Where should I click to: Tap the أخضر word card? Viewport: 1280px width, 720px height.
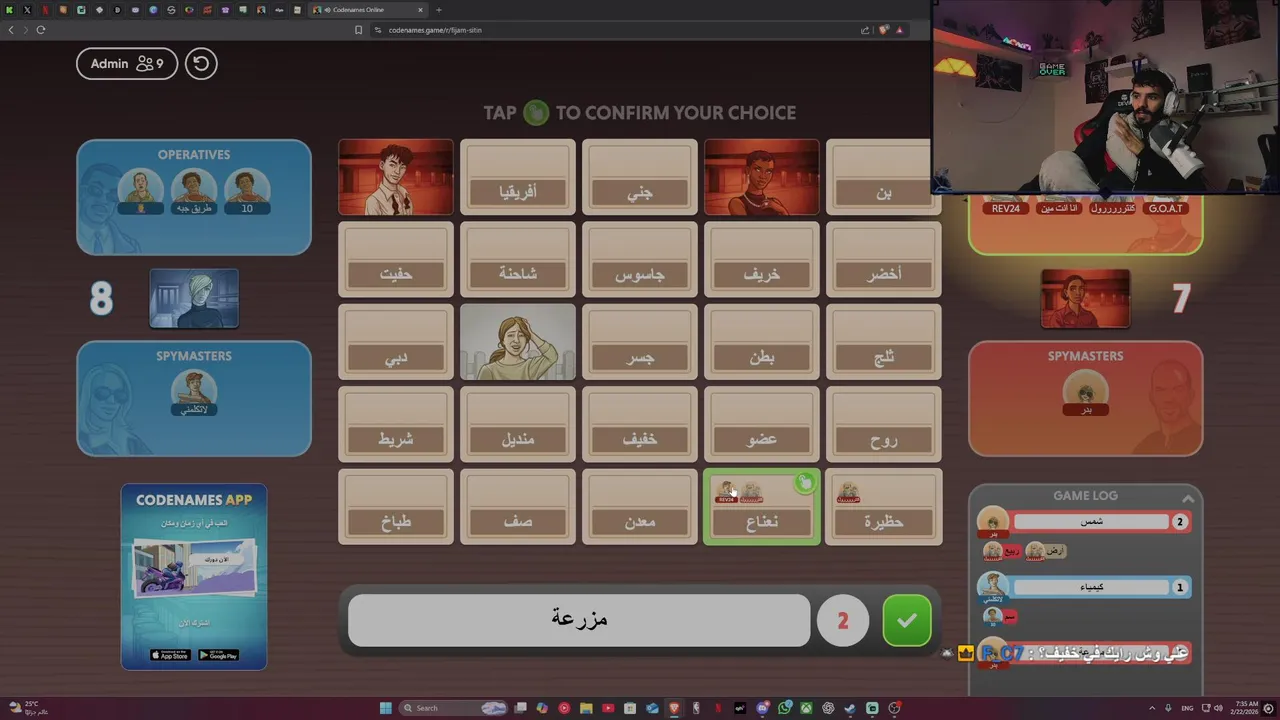click(x=884, y=260)
